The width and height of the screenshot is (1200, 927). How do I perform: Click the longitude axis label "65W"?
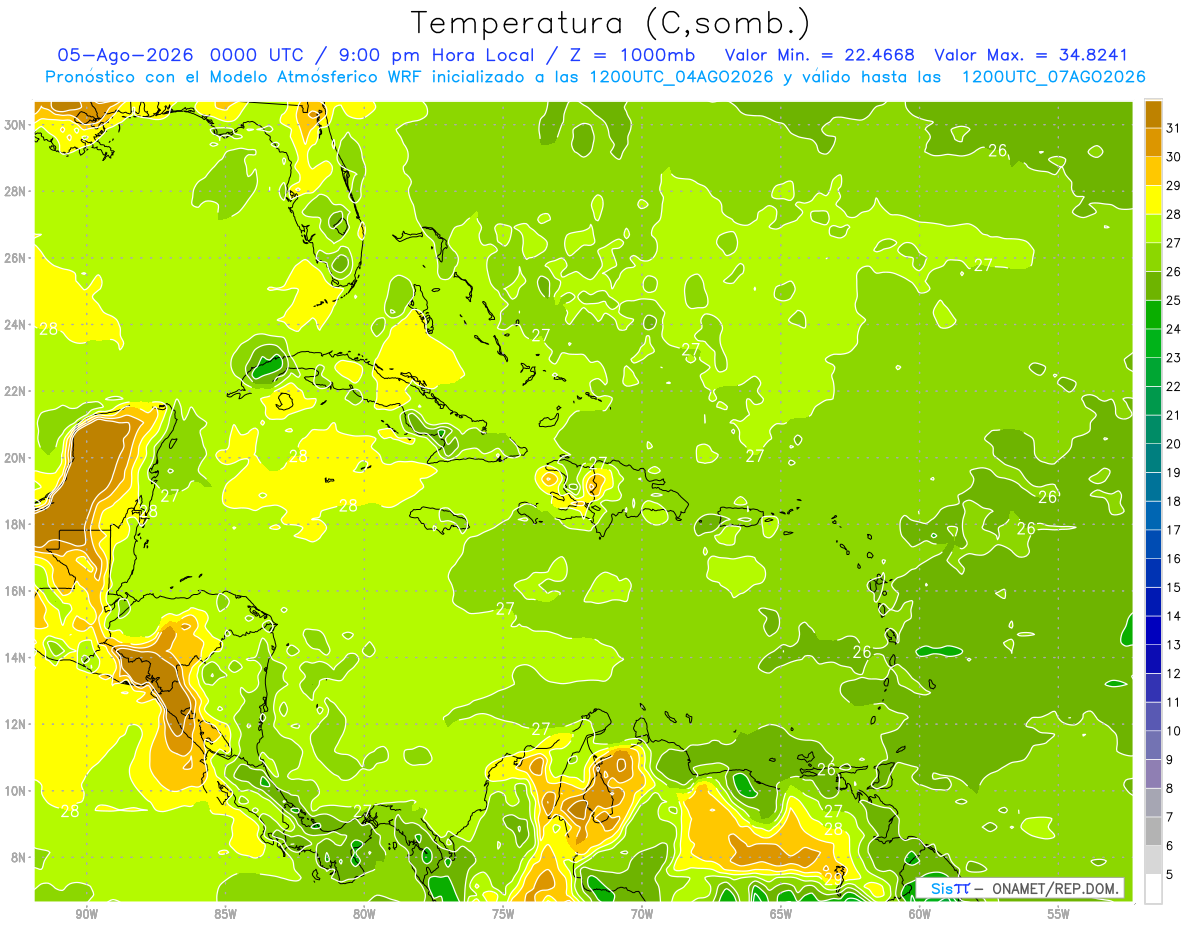(x=781, y=914)
